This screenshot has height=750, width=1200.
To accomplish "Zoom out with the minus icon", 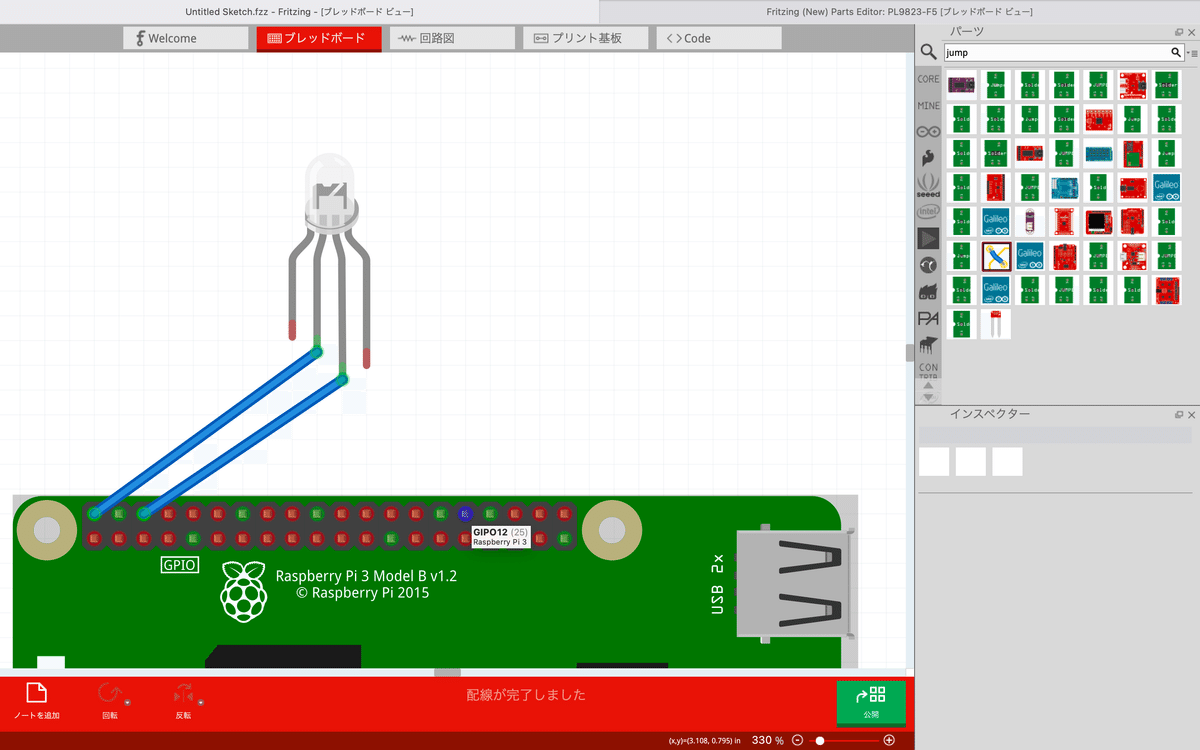I will coord(797,740).
